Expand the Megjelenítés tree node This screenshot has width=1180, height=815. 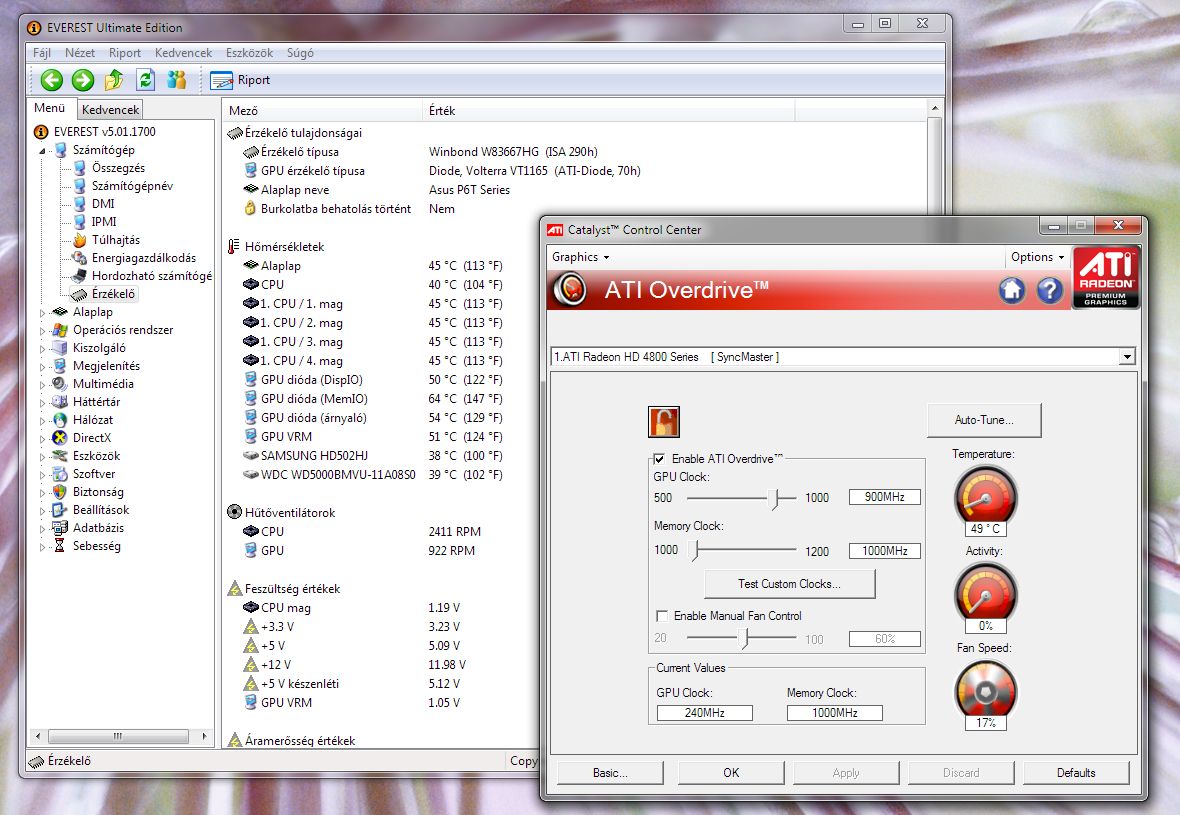coord(42,366)
